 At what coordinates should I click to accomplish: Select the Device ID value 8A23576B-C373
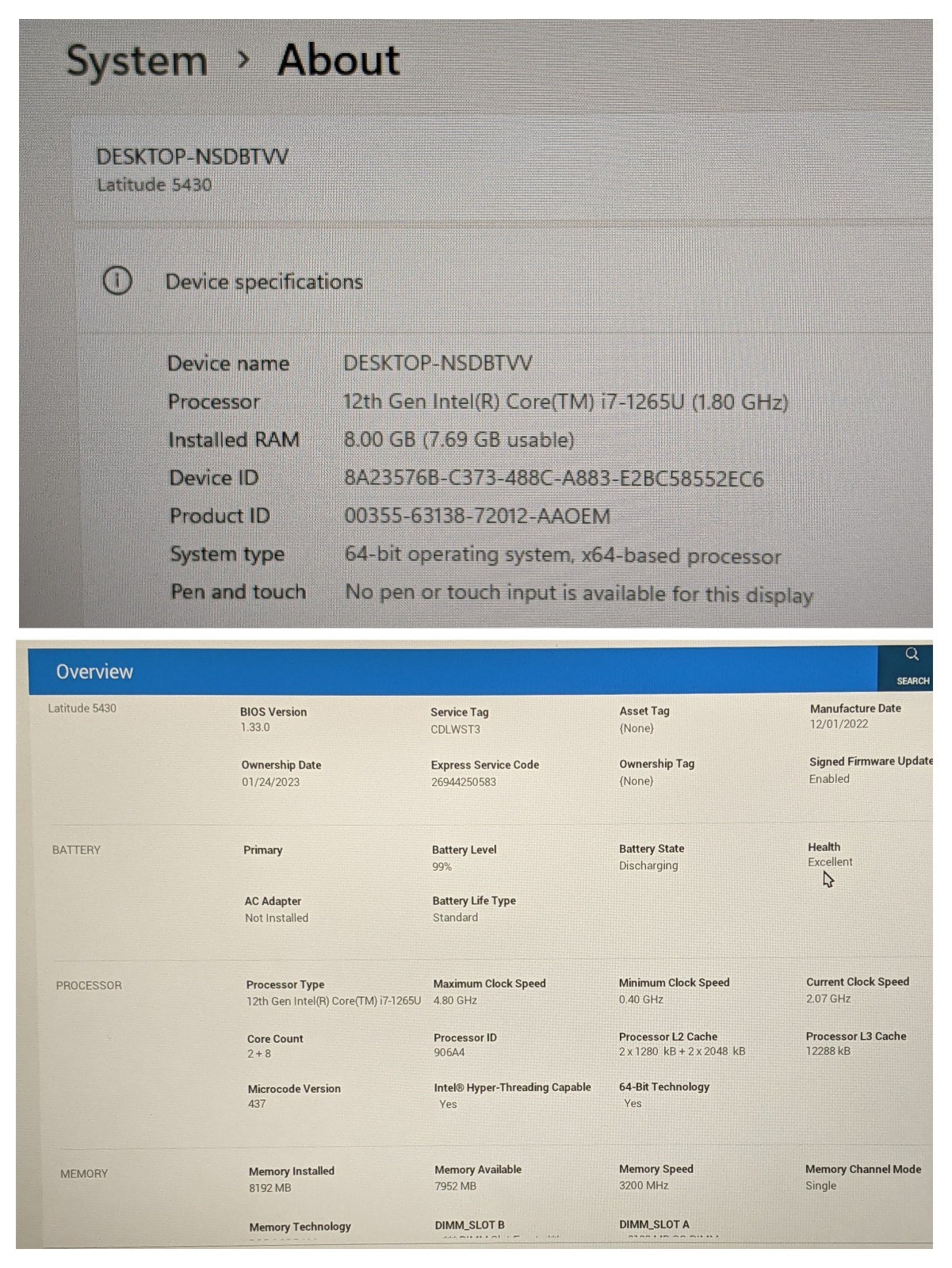[x=553, y=479]
